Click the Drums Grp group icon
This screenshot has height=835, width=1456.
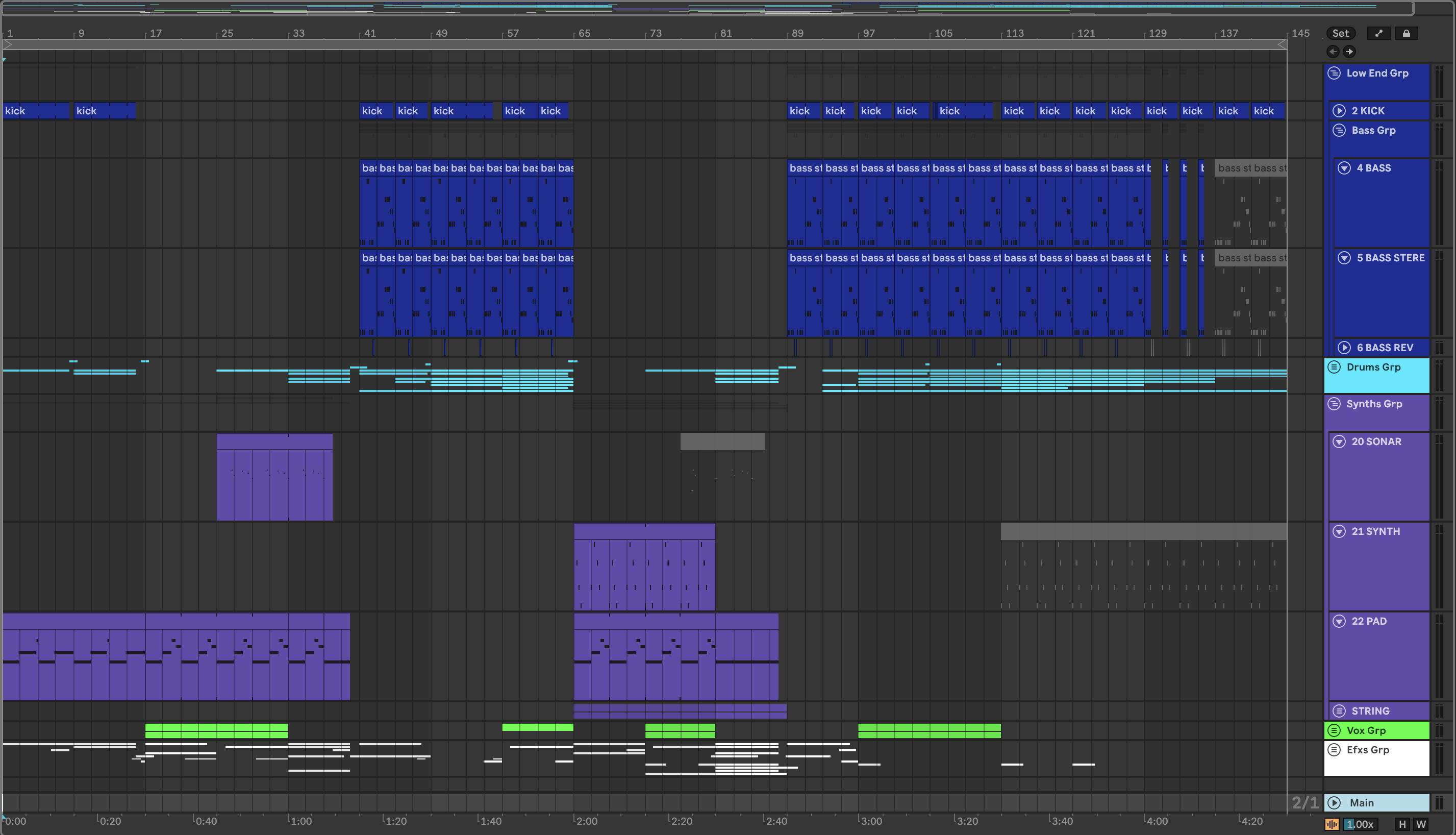[x=1334, y=367]
